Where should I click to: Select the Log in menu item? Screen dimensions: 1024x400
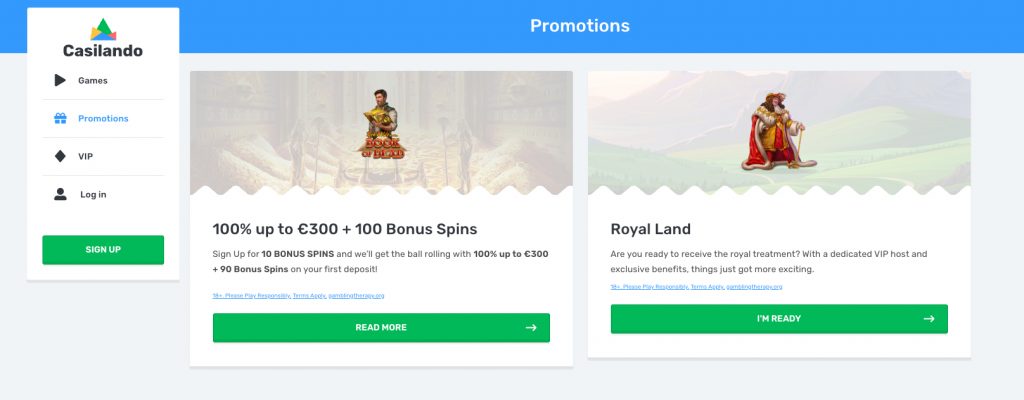pyautogui.click(x=93, y=194)
